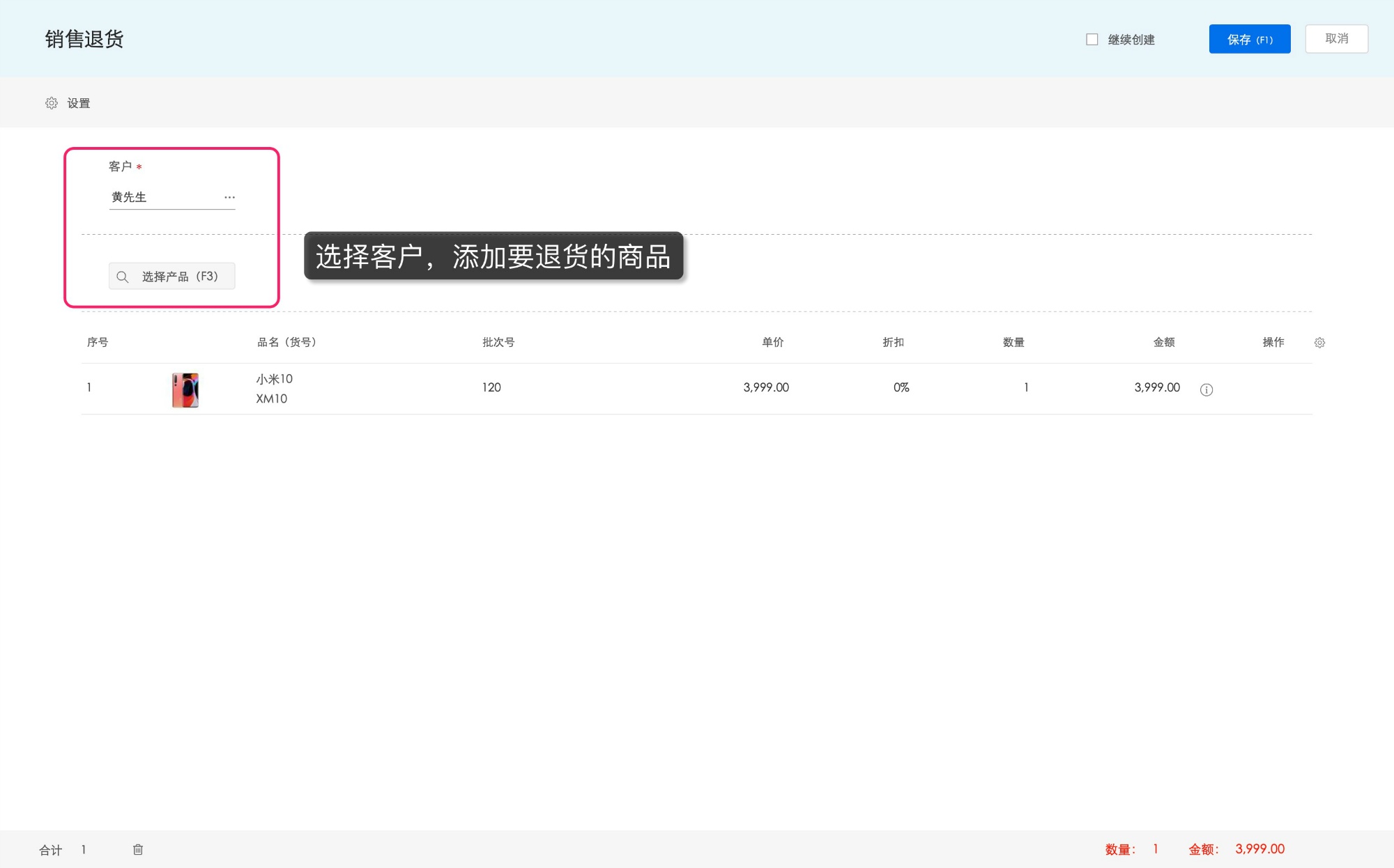Click the quantity cell in 小米10 row
Image resolution: width=1394 pixels, height=868 pixels.
click(x=1026, y=387)
